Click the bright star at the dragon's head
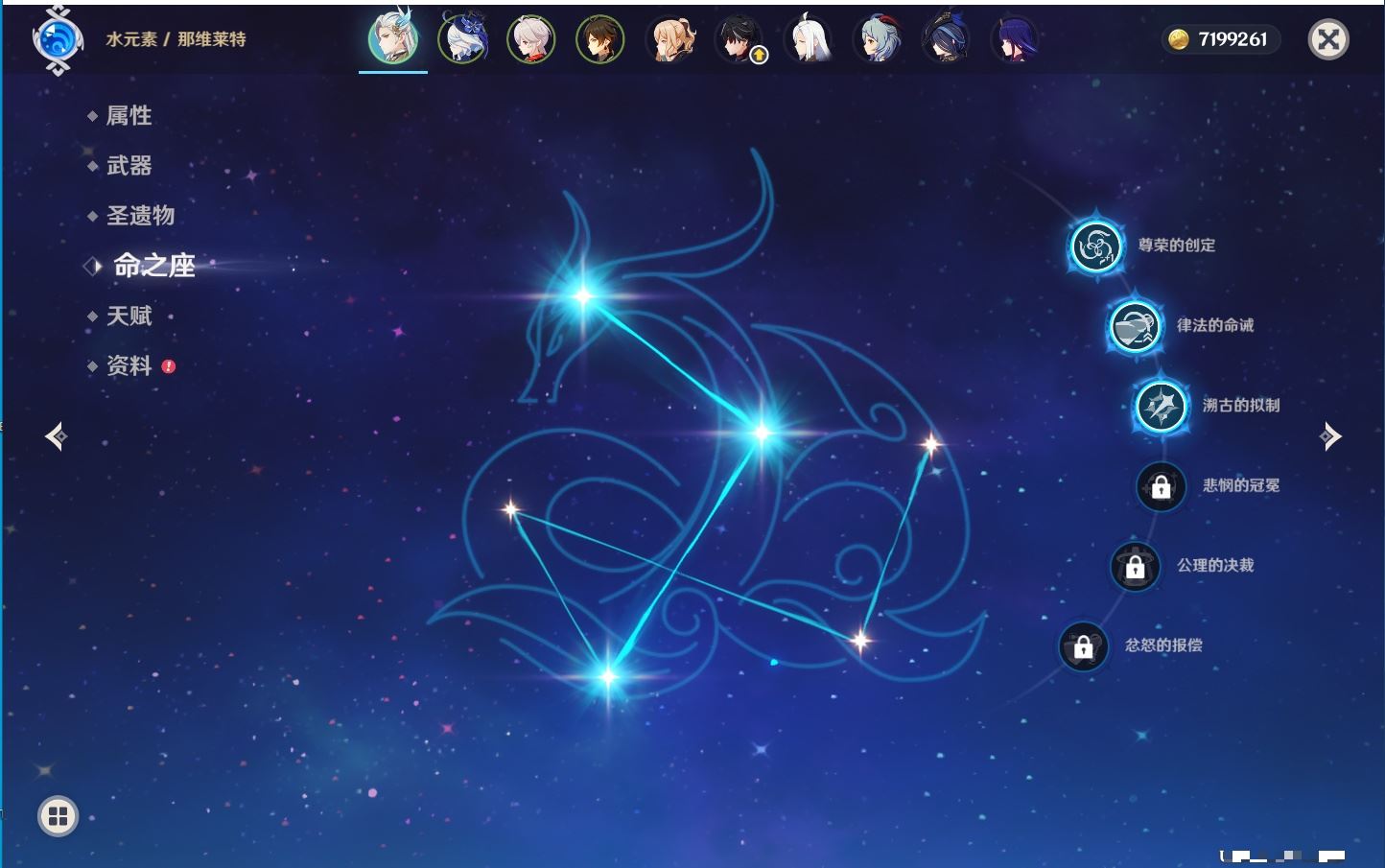The width and height of the screenshot is (1385, 868). (x=583, y=295)
